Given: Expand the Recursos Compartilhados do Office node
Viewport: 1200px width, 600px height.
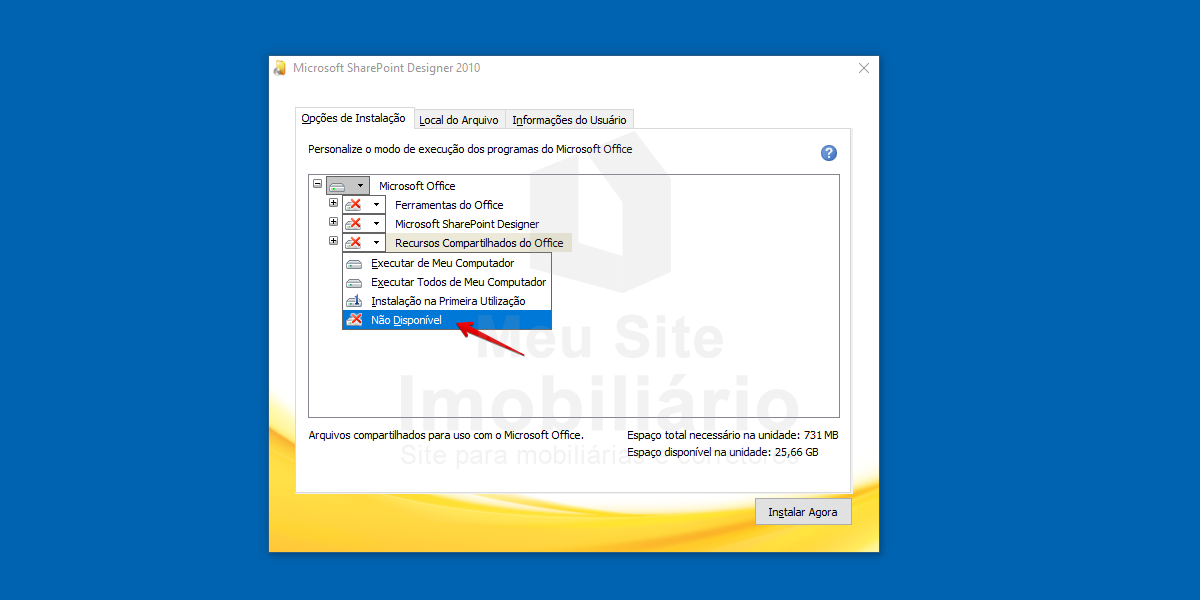Looking at the screenshot, I should (x=334, y=241).
